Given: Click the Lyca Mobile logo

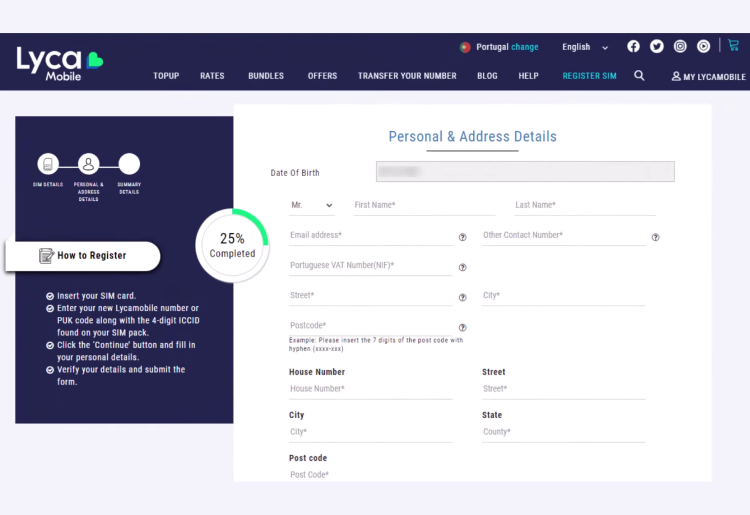Looking at the screenshot, I should [x=60, y=62].
